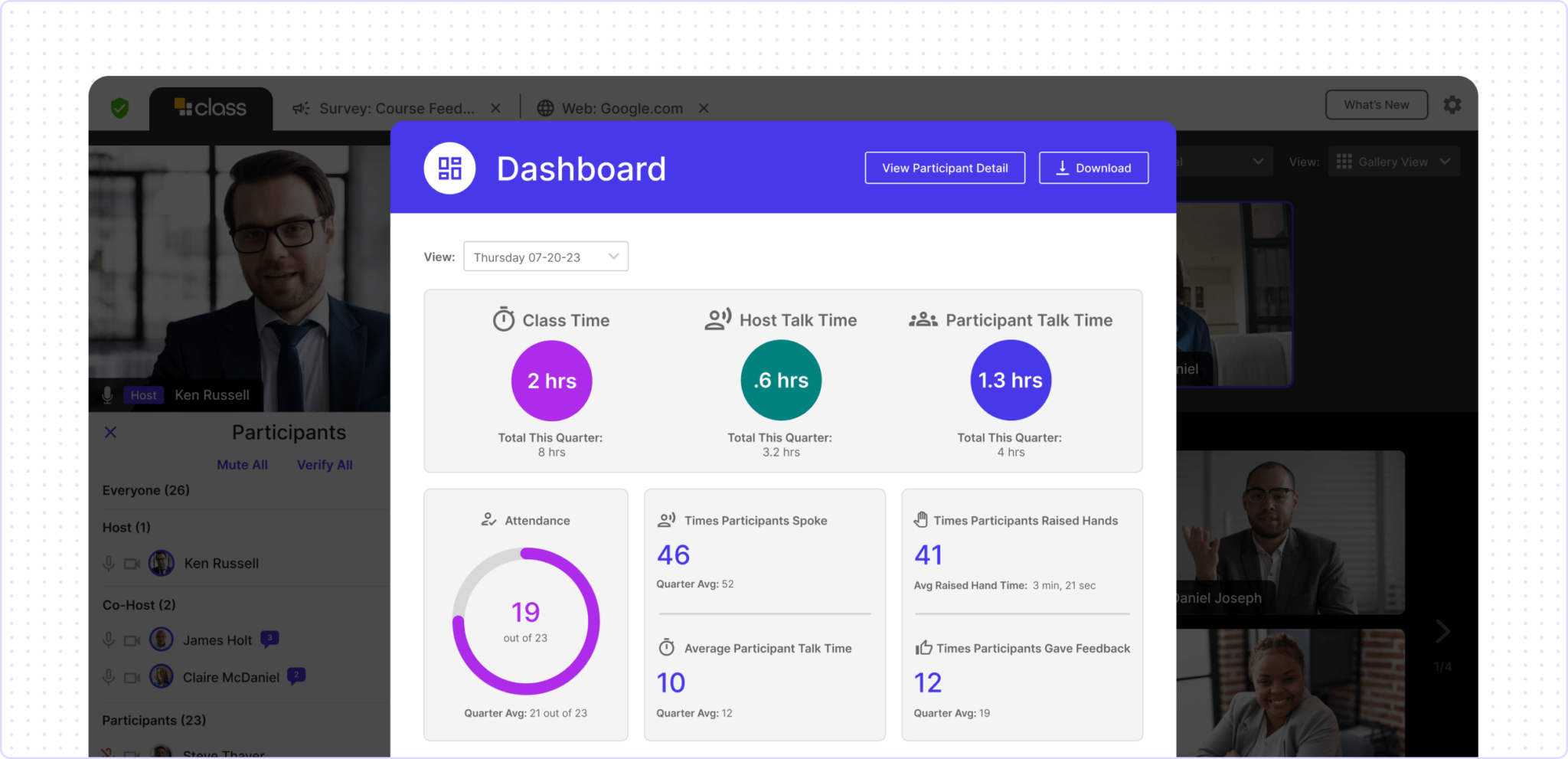This screenshot has width=1568, height=759.
Task: Open the settings gear in the top bar
Action: [1452, 105]
